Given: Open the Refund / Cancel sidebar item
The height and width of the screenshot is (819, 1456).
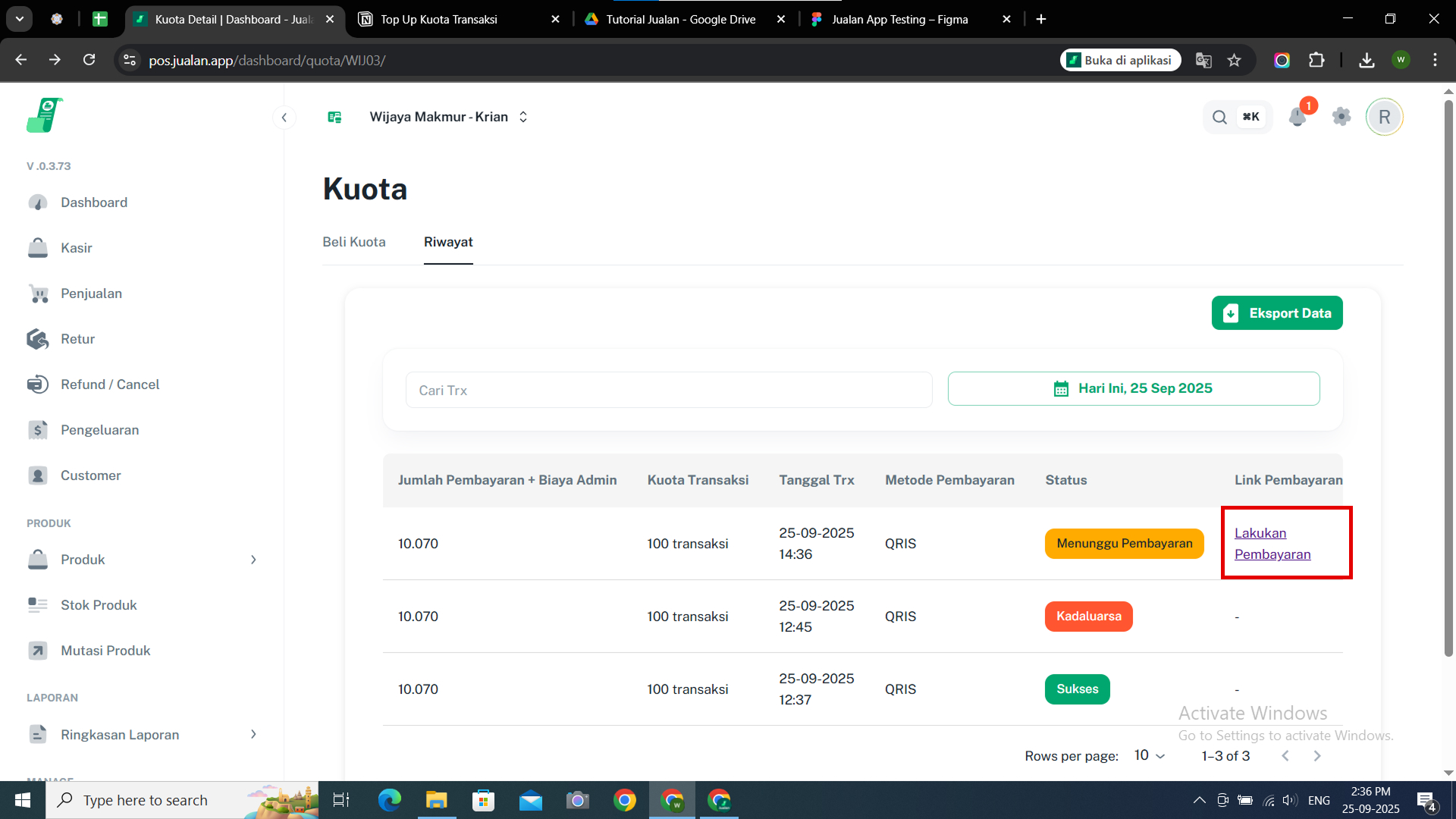Looking at the screenshot, I should [110, 384].
